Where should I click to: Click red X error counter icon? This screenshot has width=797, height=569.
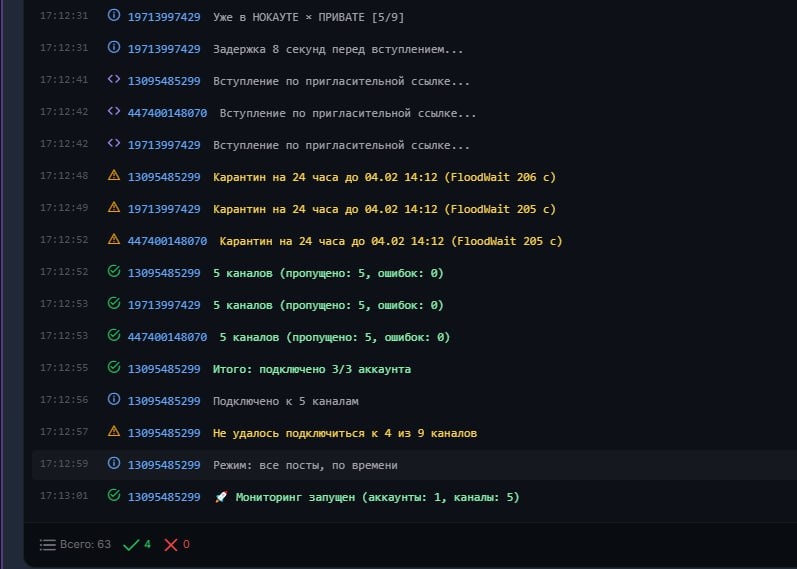(171, 545)
